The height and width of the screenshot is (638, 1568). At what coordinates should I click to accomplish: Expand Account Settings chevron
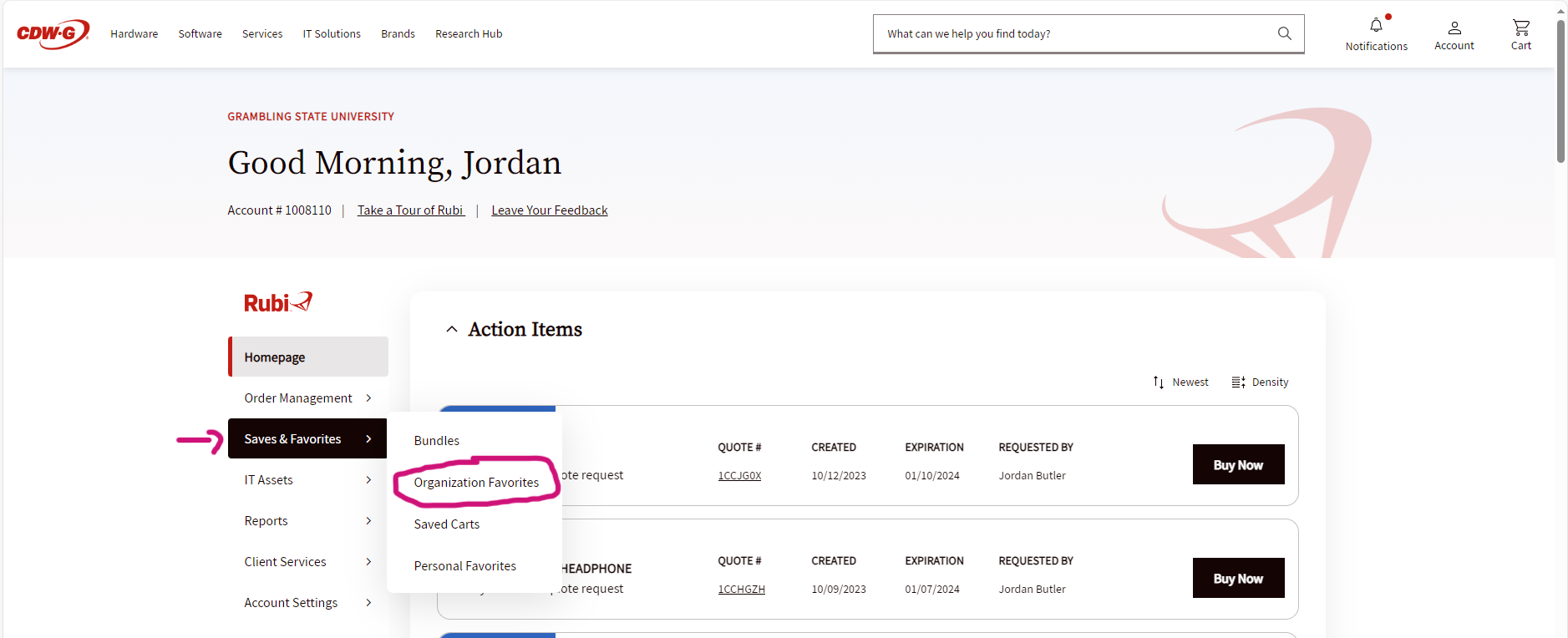coord(368,602)
